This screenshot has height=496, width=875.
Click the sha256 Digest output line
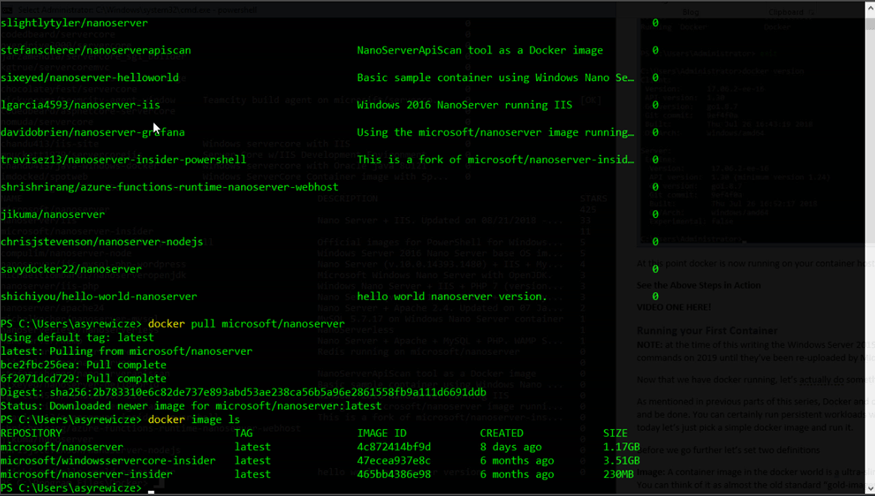[x=243, y=392]
